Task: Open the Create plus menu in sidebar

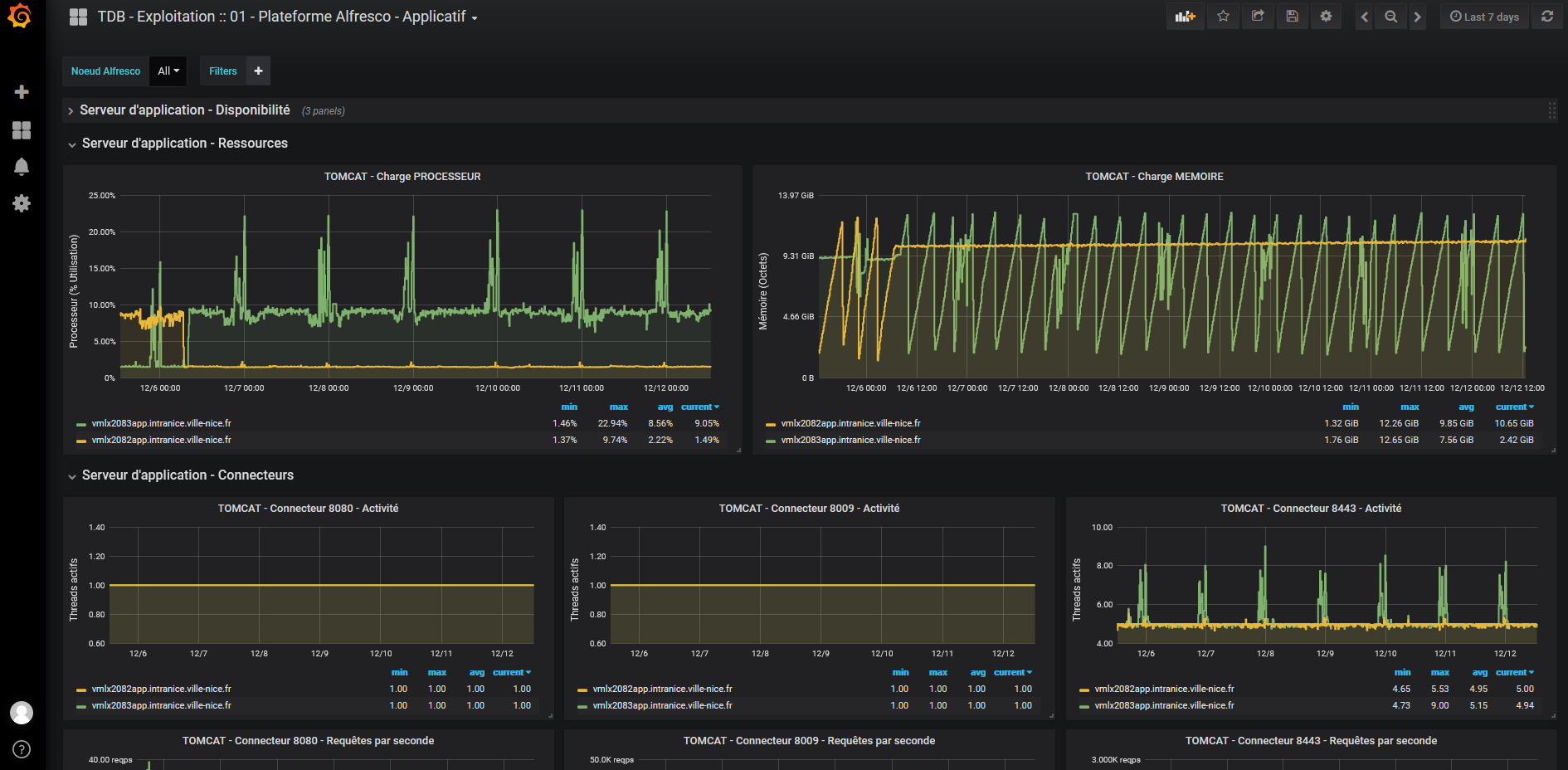Action: pos(22,92)
